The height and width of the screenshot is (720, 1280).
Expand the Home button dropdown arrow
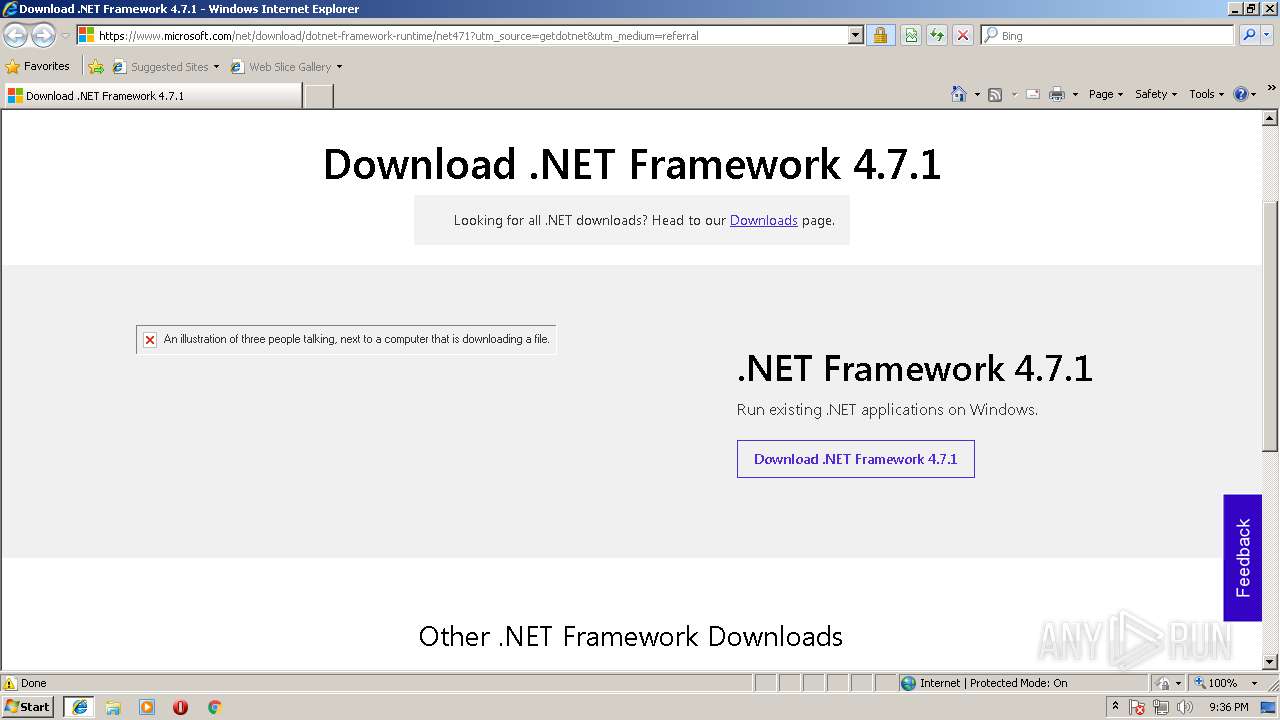pyautogui.click(x=976, y=94)
